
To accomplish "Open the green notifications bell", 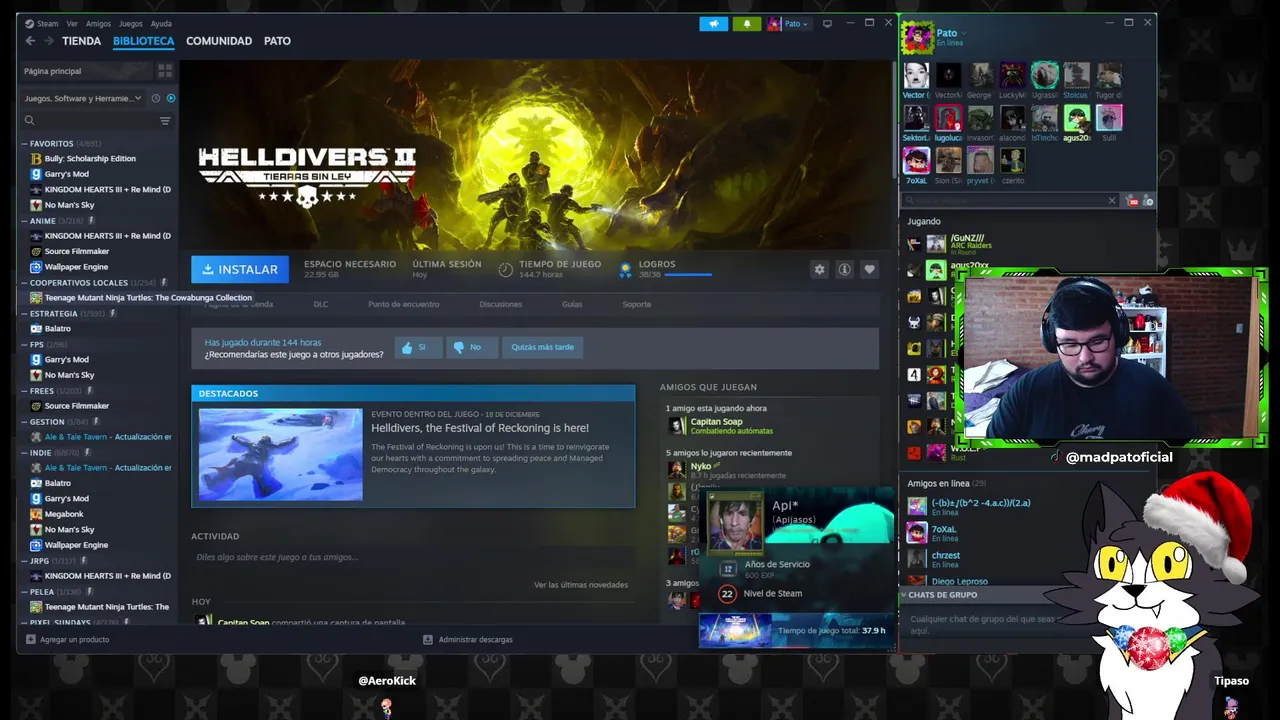I will point(746,24).
